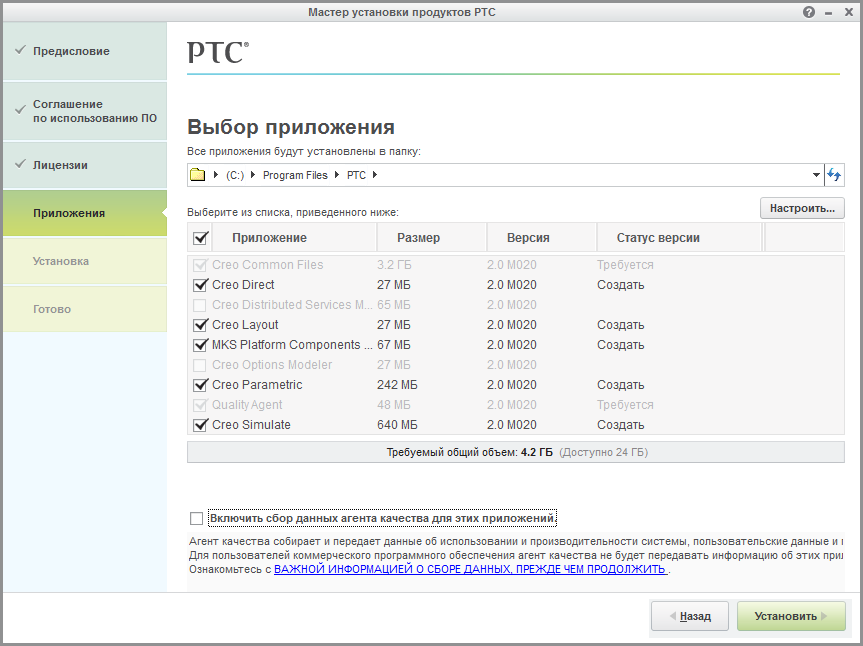Click the PTC logo
Screen dimensions: 863x646
coord(218,52)
